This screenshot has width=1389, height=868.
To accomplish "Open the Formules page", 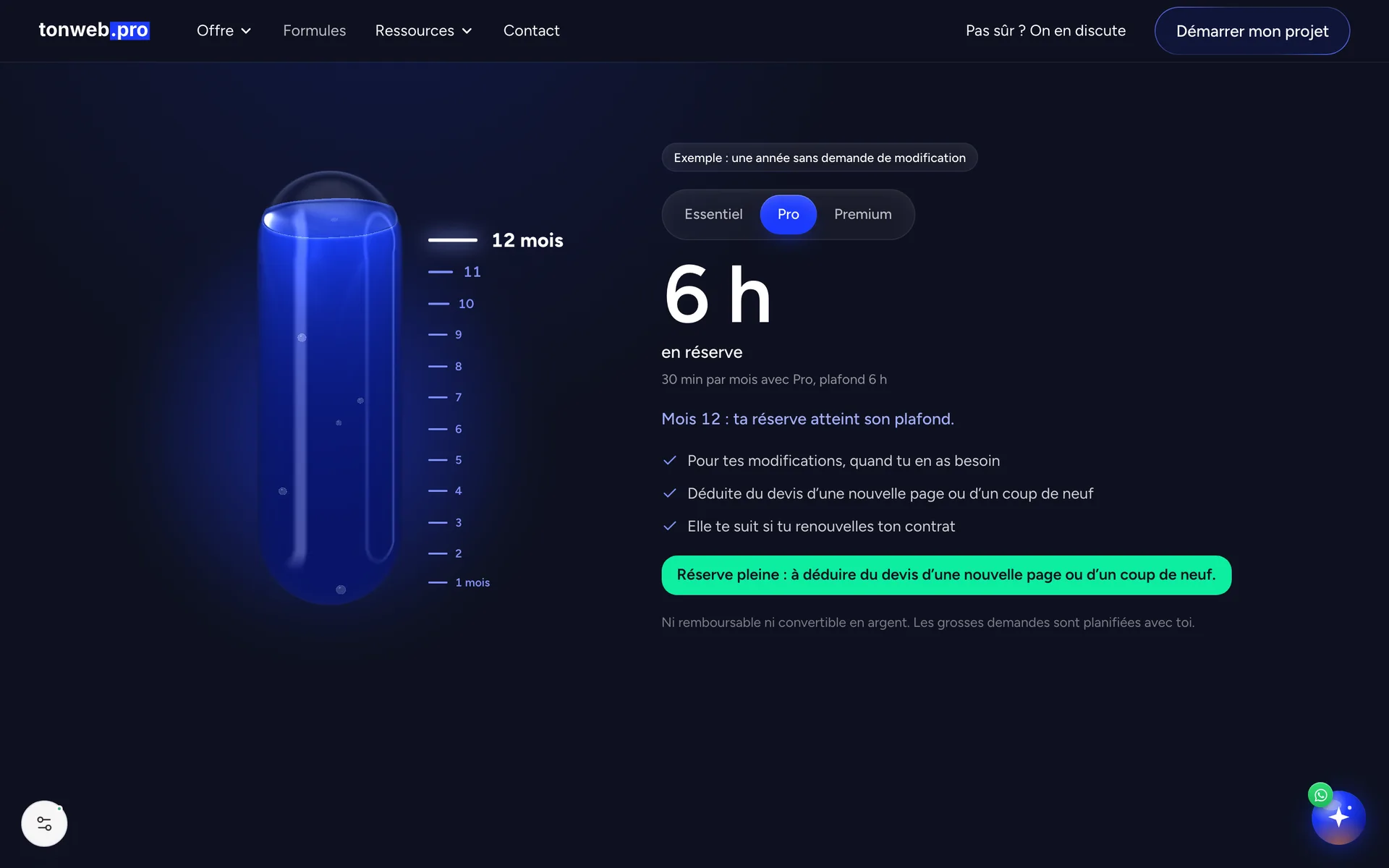I will point(314,30).
